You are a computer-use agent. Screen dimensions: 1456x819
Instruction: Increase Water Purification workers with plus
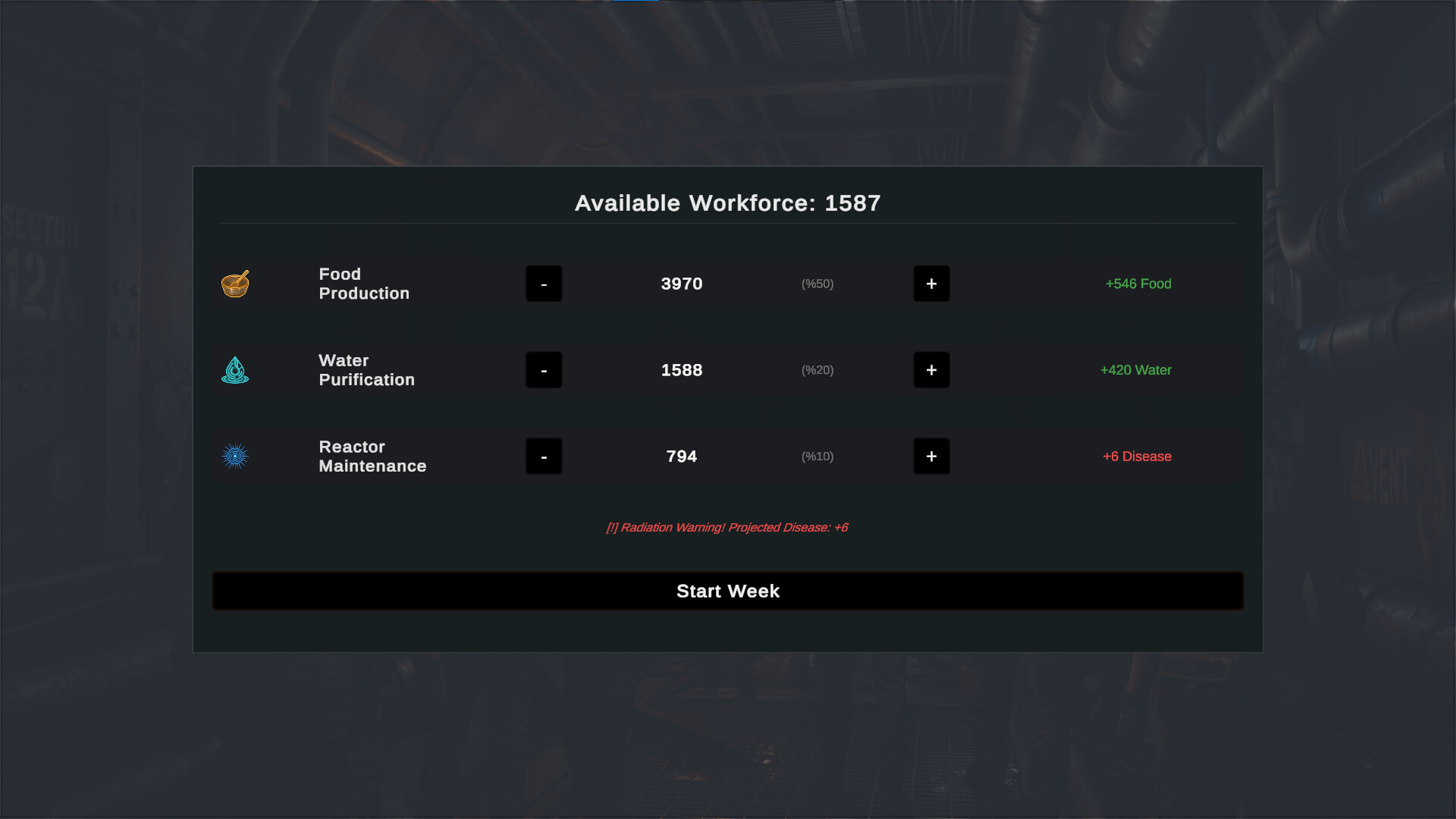(x=931, y=370)
